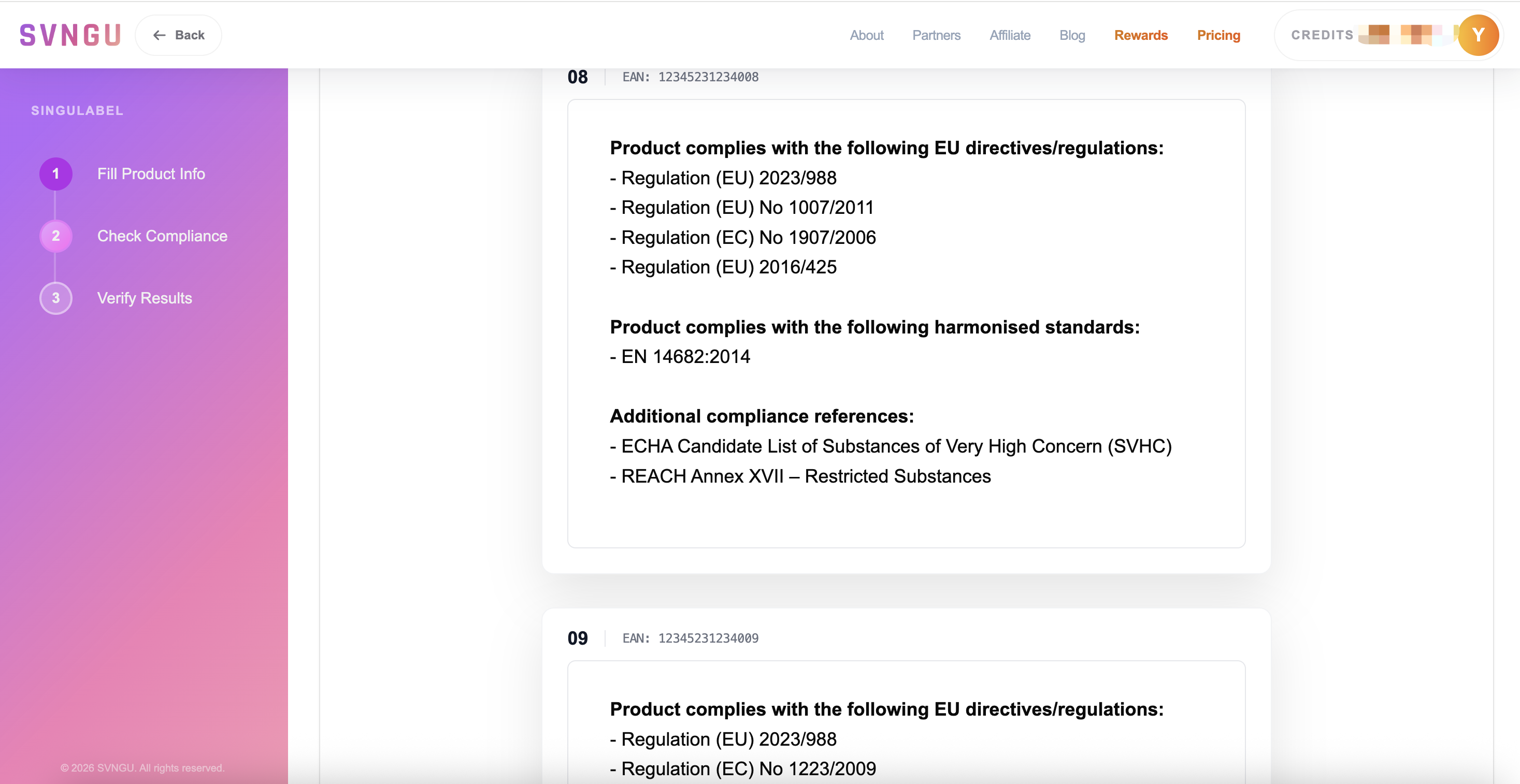Viewport: 1520px width, 784px height.
Task: Open the About page
Action: pyautogui.click(x=866, y=35)
